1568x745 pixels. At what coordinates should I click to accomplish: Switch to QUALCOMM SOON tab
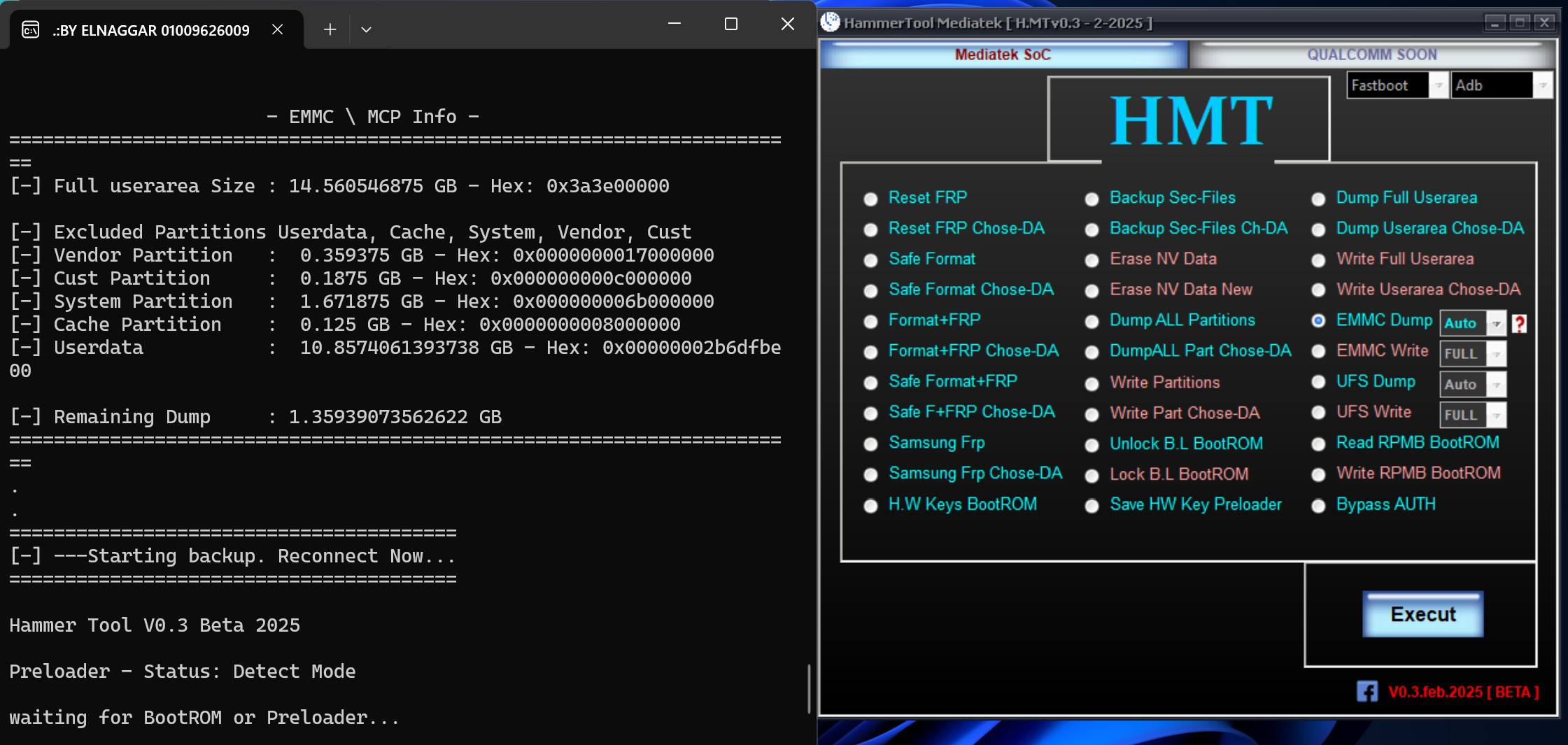1372,55
